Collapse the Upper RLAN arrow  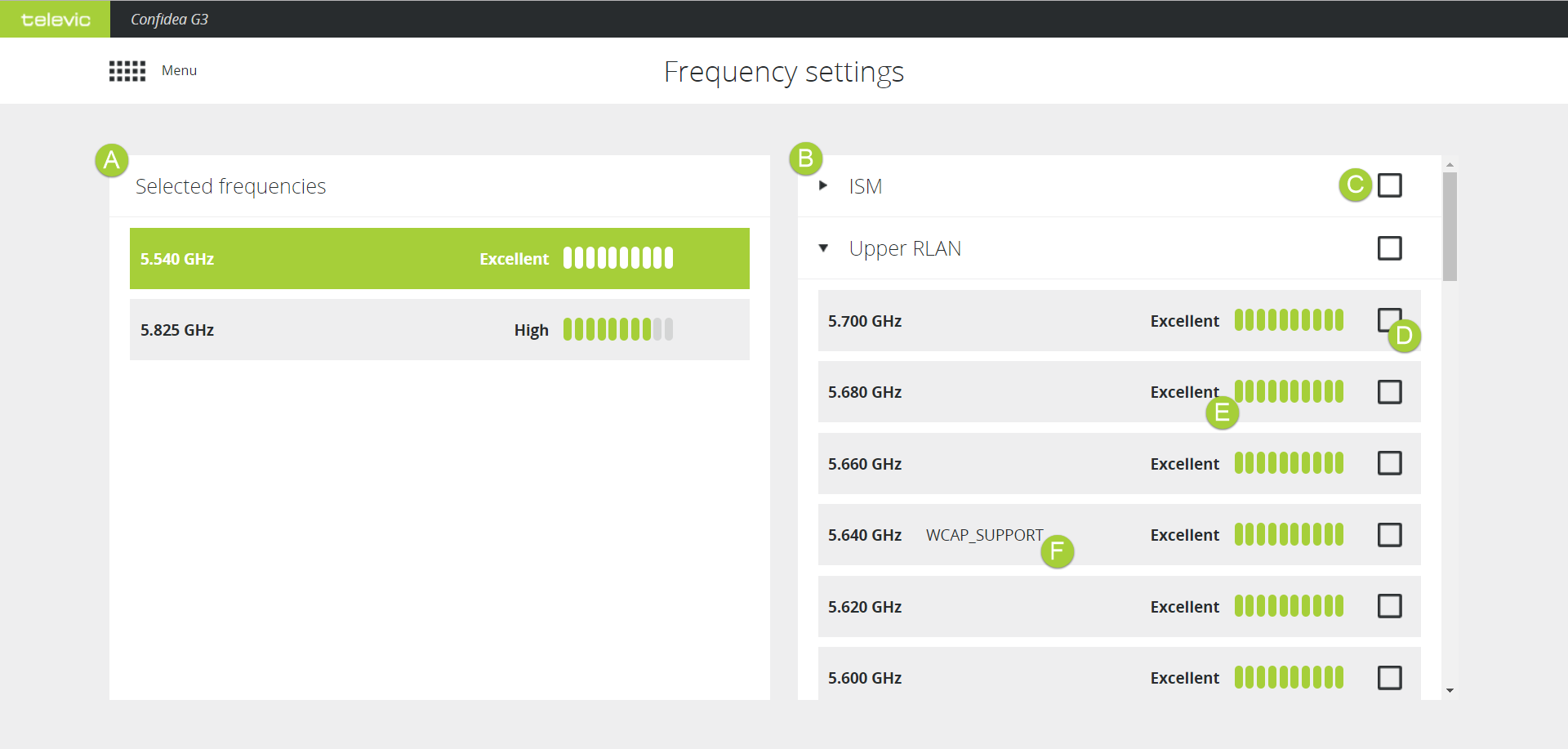pos(823,248)
